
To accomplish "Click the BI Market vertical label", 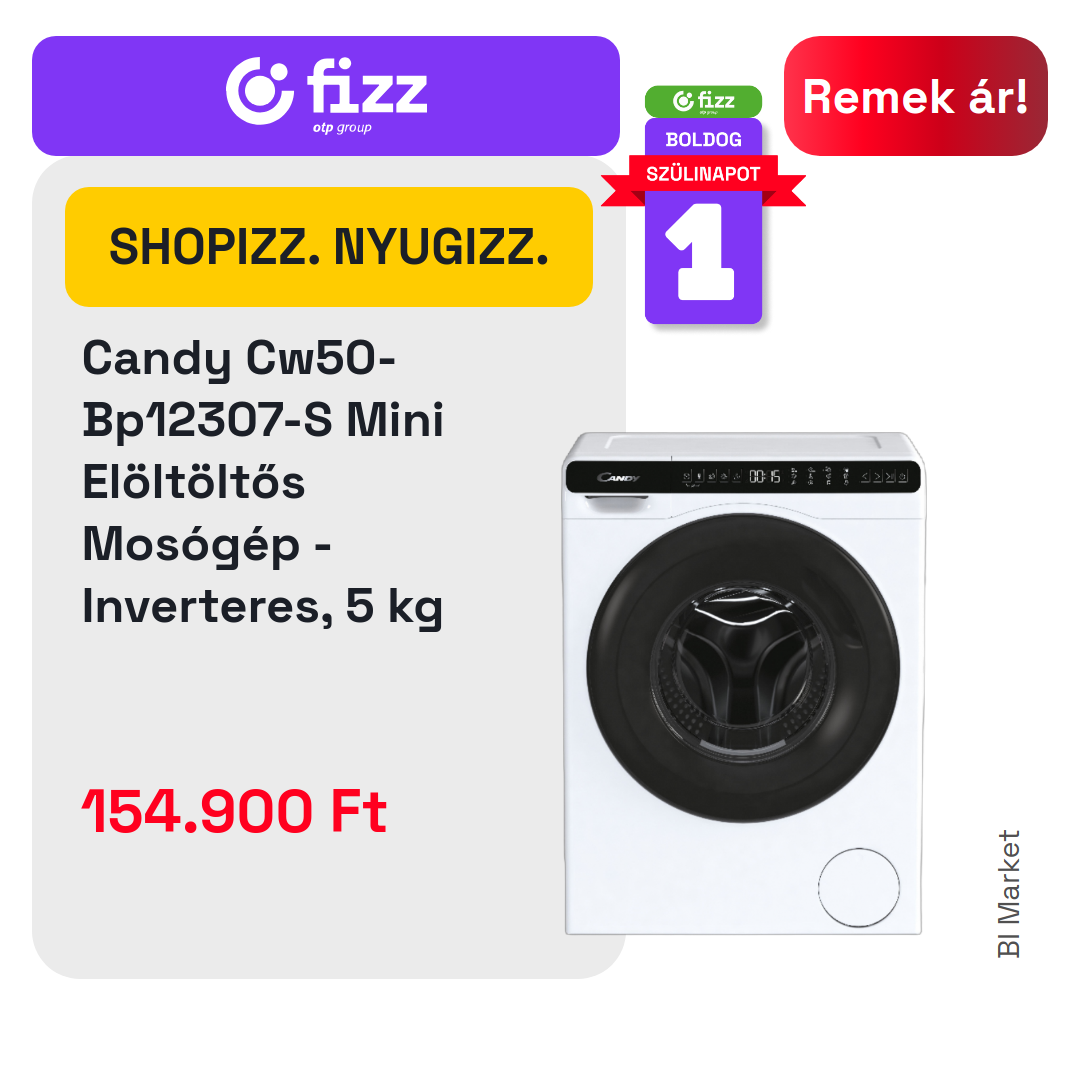I will click(1008, 893).
